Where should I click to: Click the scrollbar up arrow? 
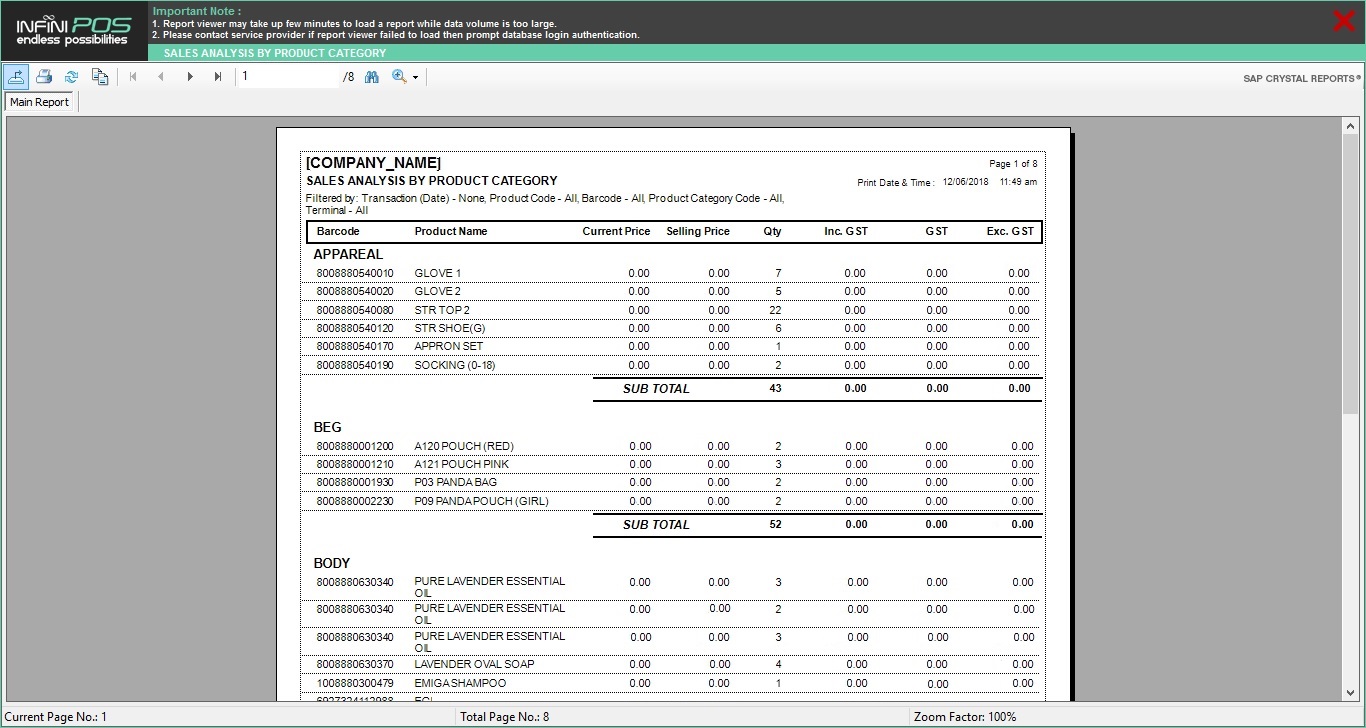(x=1350, y=126)
